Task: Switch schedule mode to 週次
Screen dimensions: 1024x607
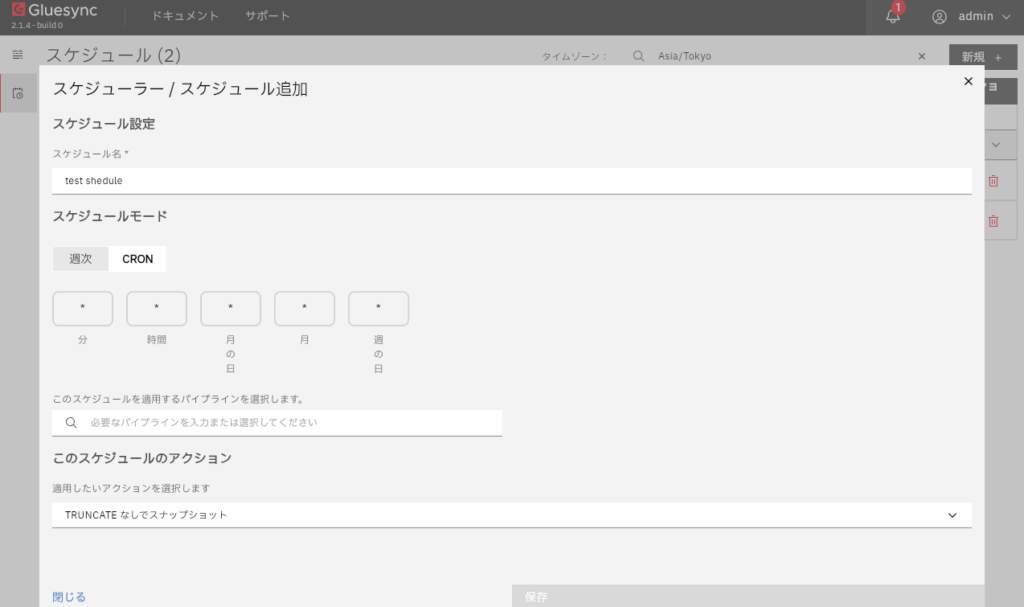Action: coord(80,259)
